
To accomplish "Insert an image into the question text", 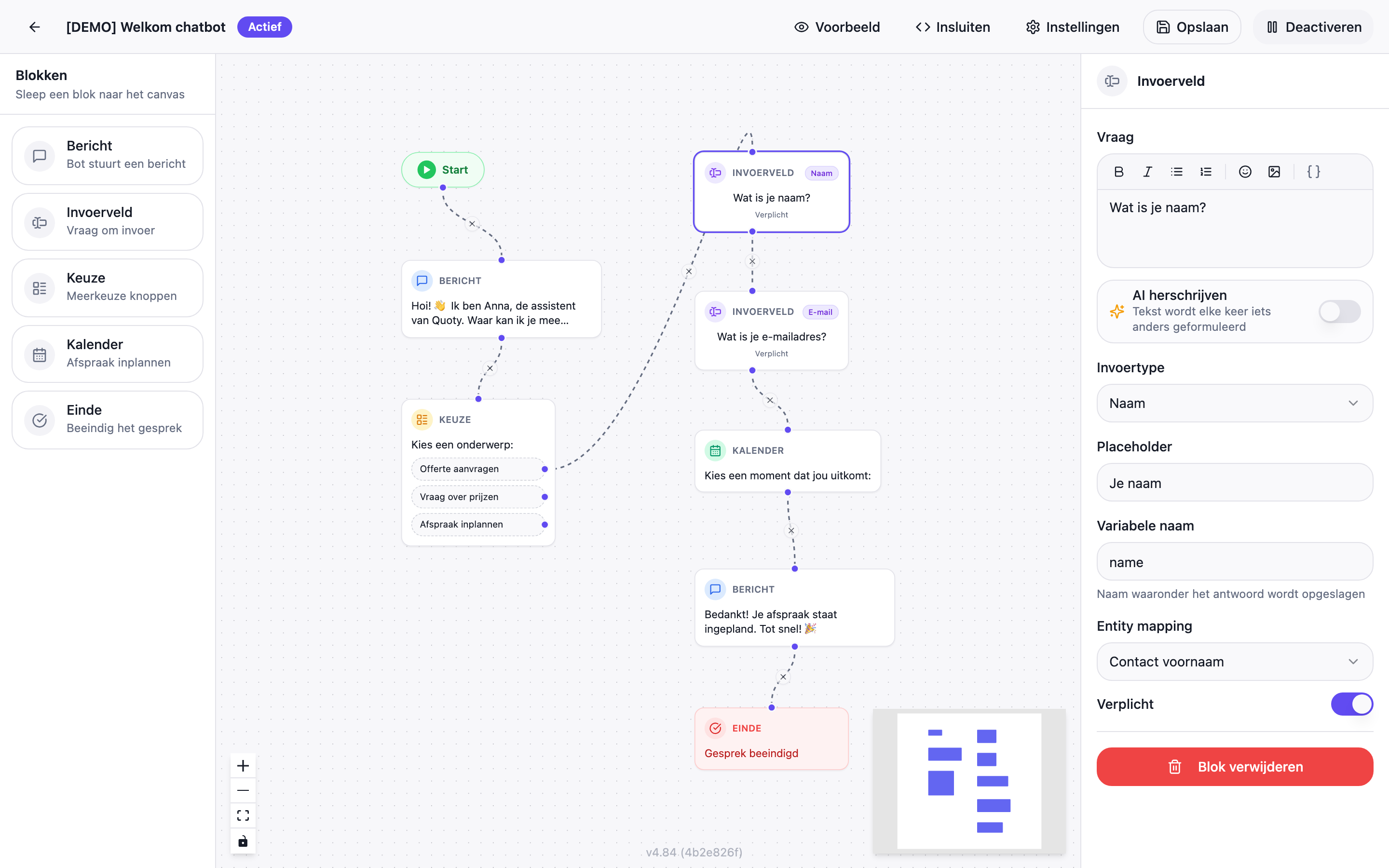I will [x=1275, y=172].
